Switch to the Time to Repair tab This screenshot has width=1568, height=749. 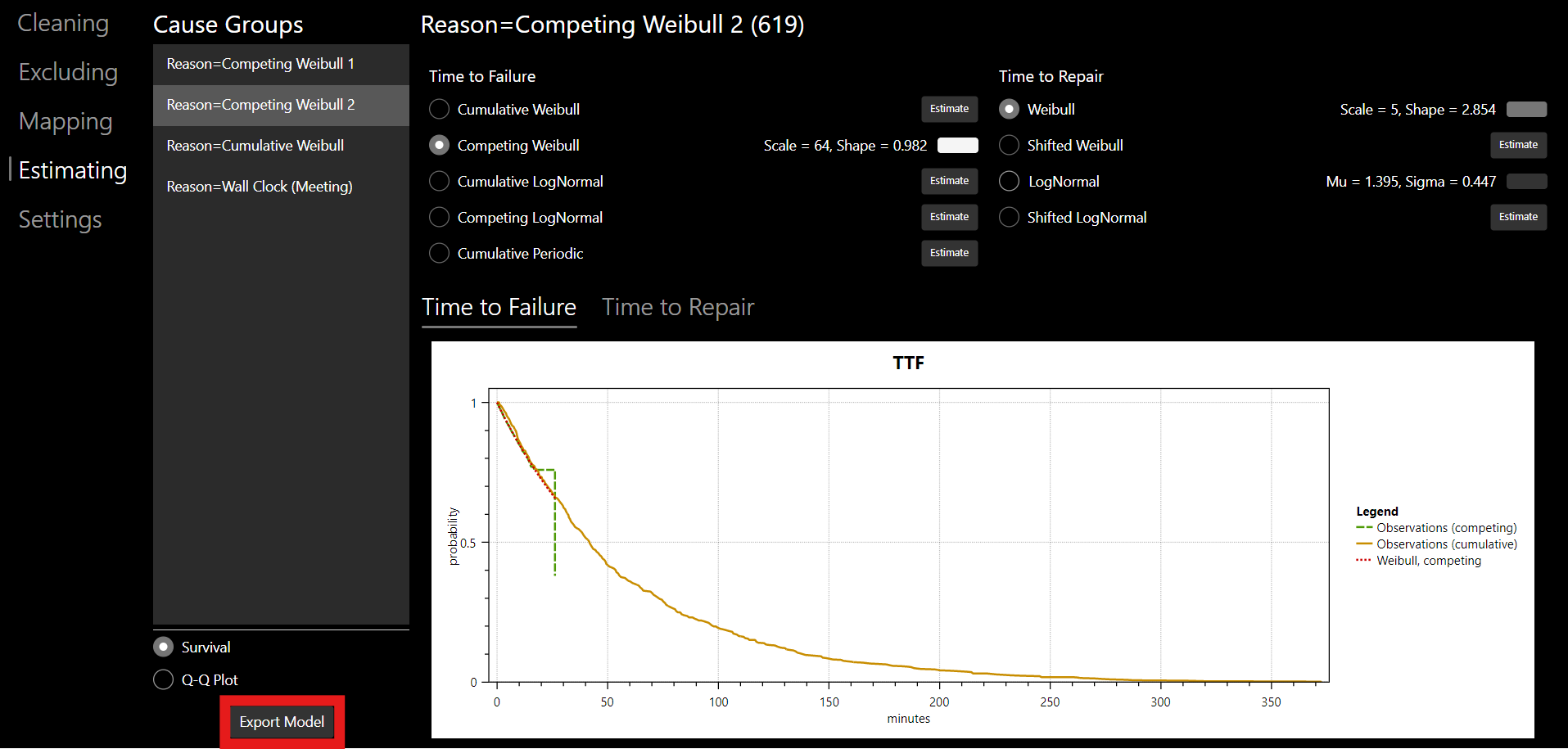[x=678, y=307]
